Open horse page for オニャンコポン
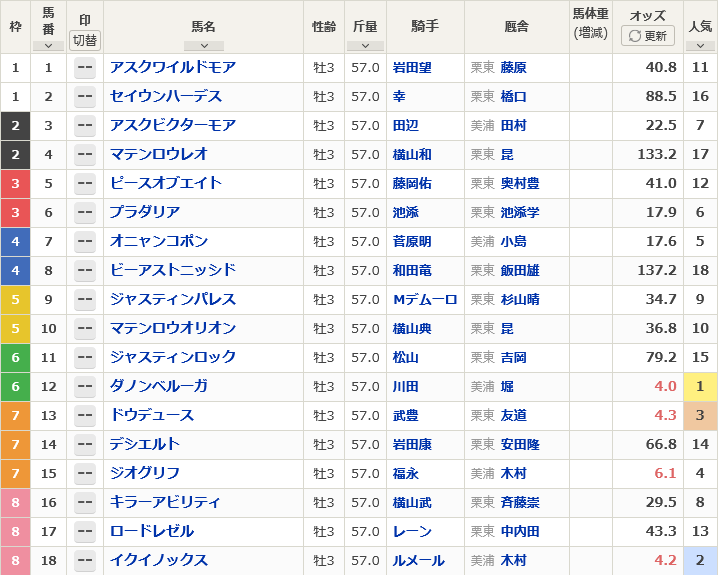The image size is (718, 575). coord(159,241)
